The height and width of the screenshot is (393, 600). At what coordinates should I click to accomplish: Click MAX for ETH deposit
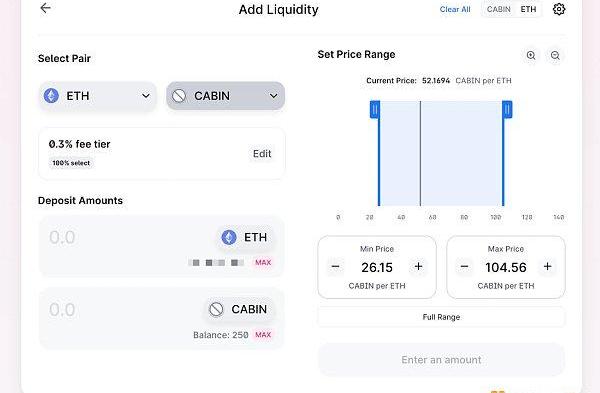263,263
